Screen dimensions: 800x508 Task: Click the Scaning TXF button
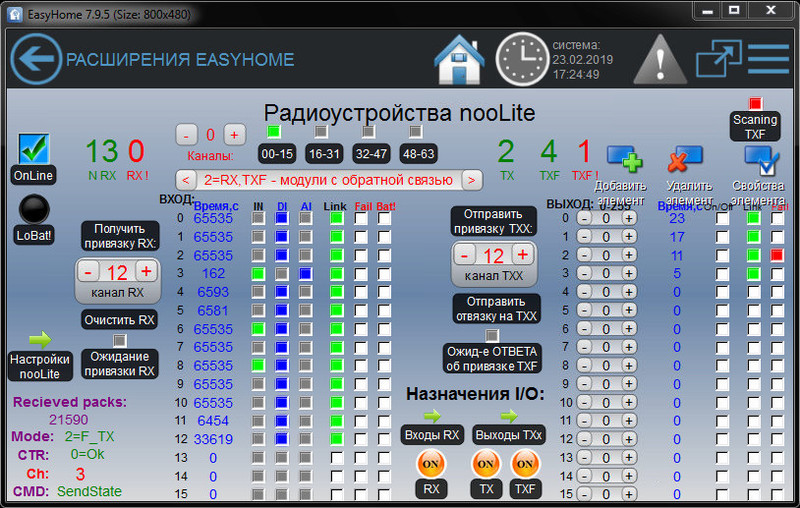tap(755, 126)
